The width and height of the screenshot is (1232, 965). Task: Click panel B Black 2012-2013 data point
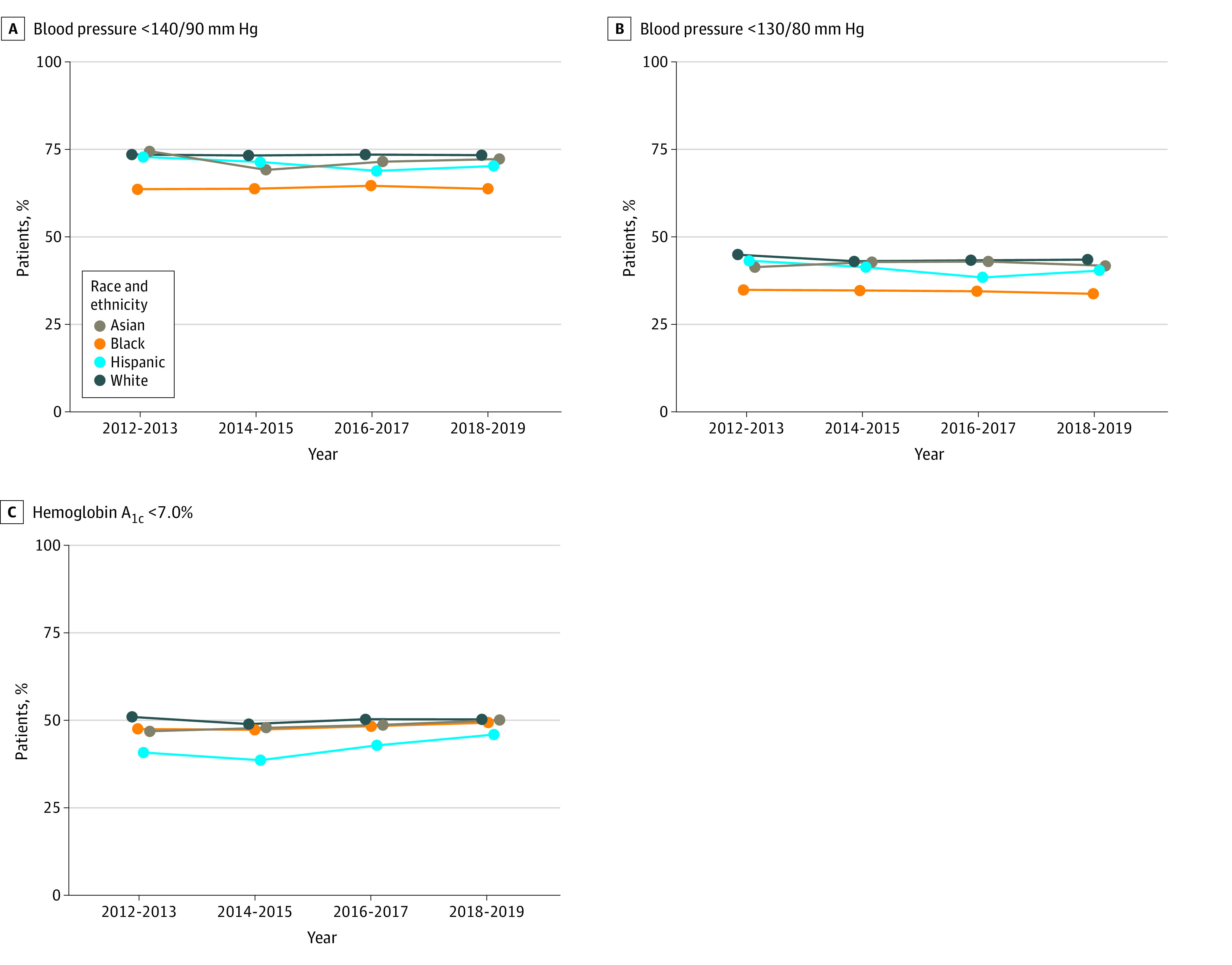[x=743, y=290]
